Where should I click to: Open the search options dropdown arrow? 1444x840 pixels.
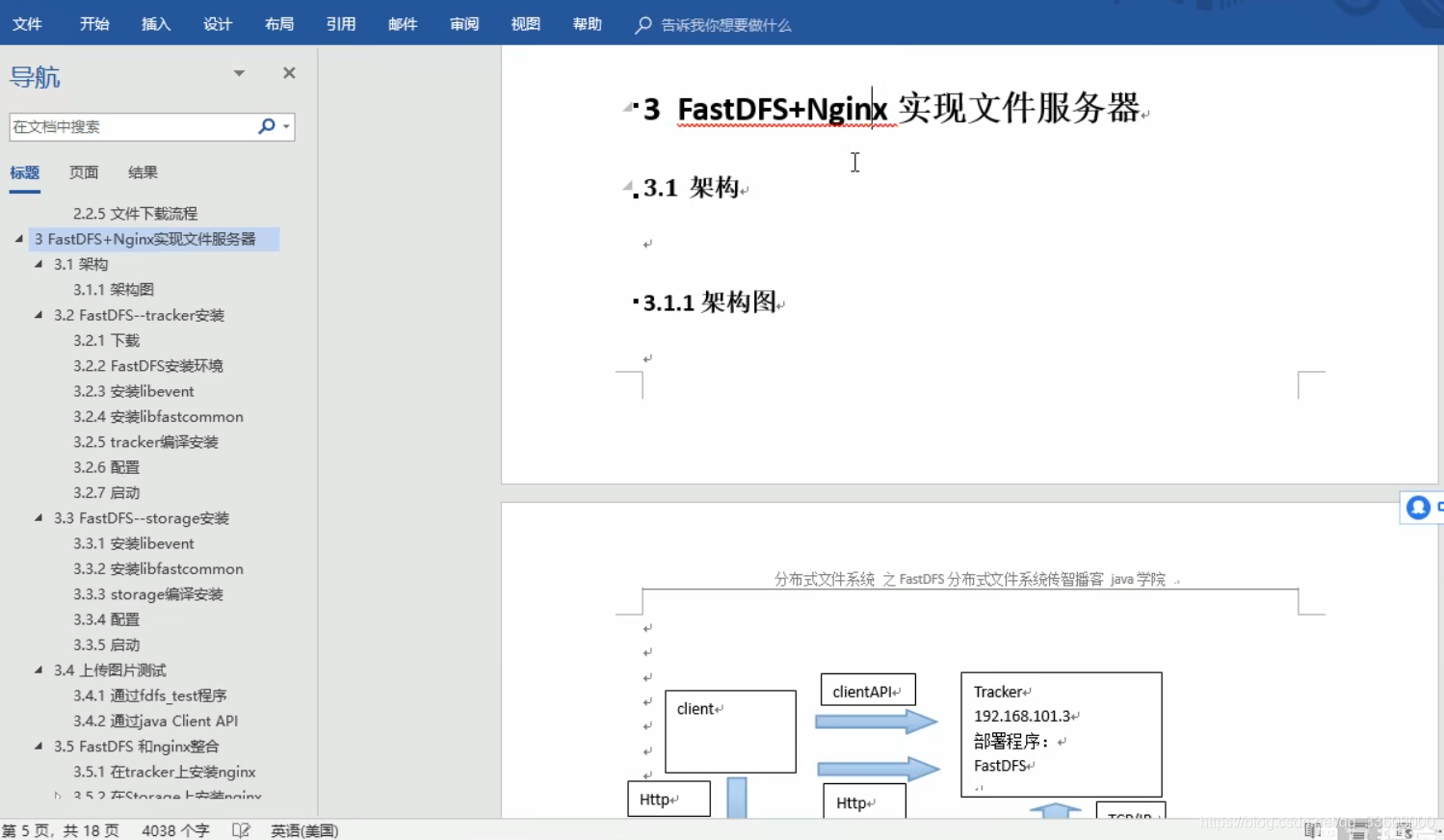point(286,127)
